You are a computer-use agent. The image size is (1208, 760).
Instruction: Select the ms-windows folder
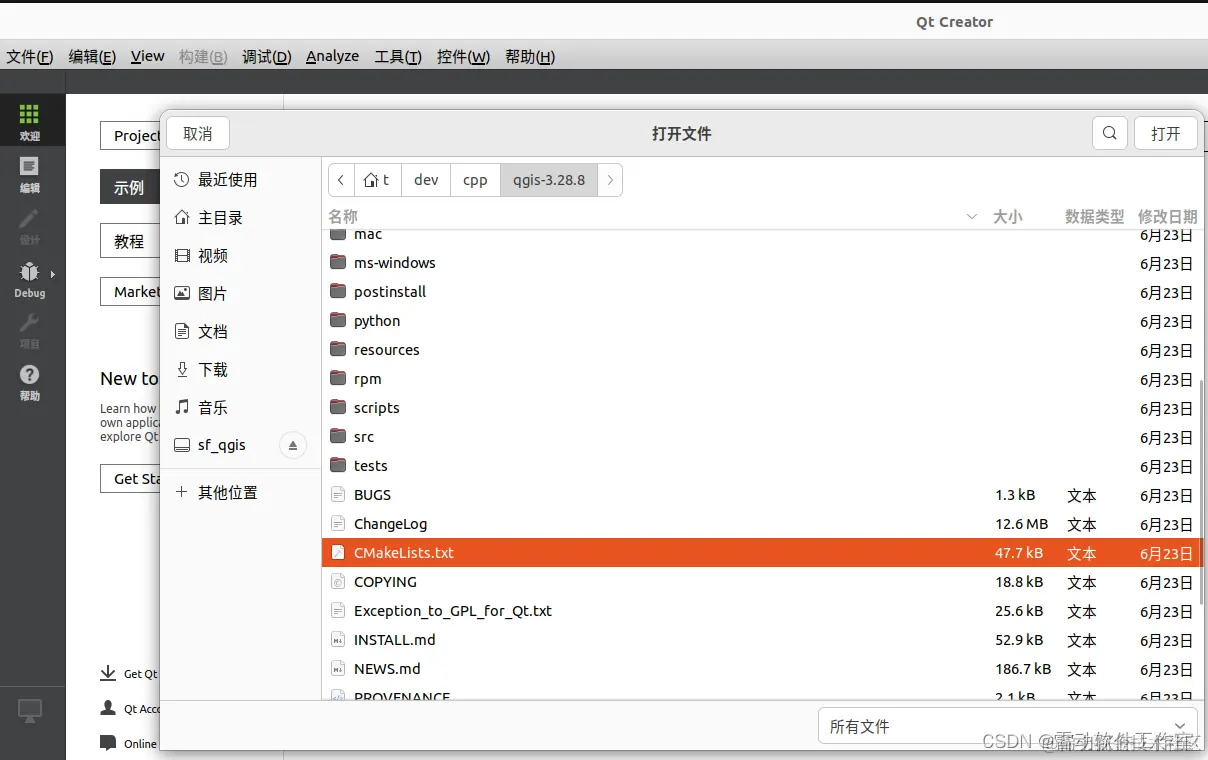point(762,263)
